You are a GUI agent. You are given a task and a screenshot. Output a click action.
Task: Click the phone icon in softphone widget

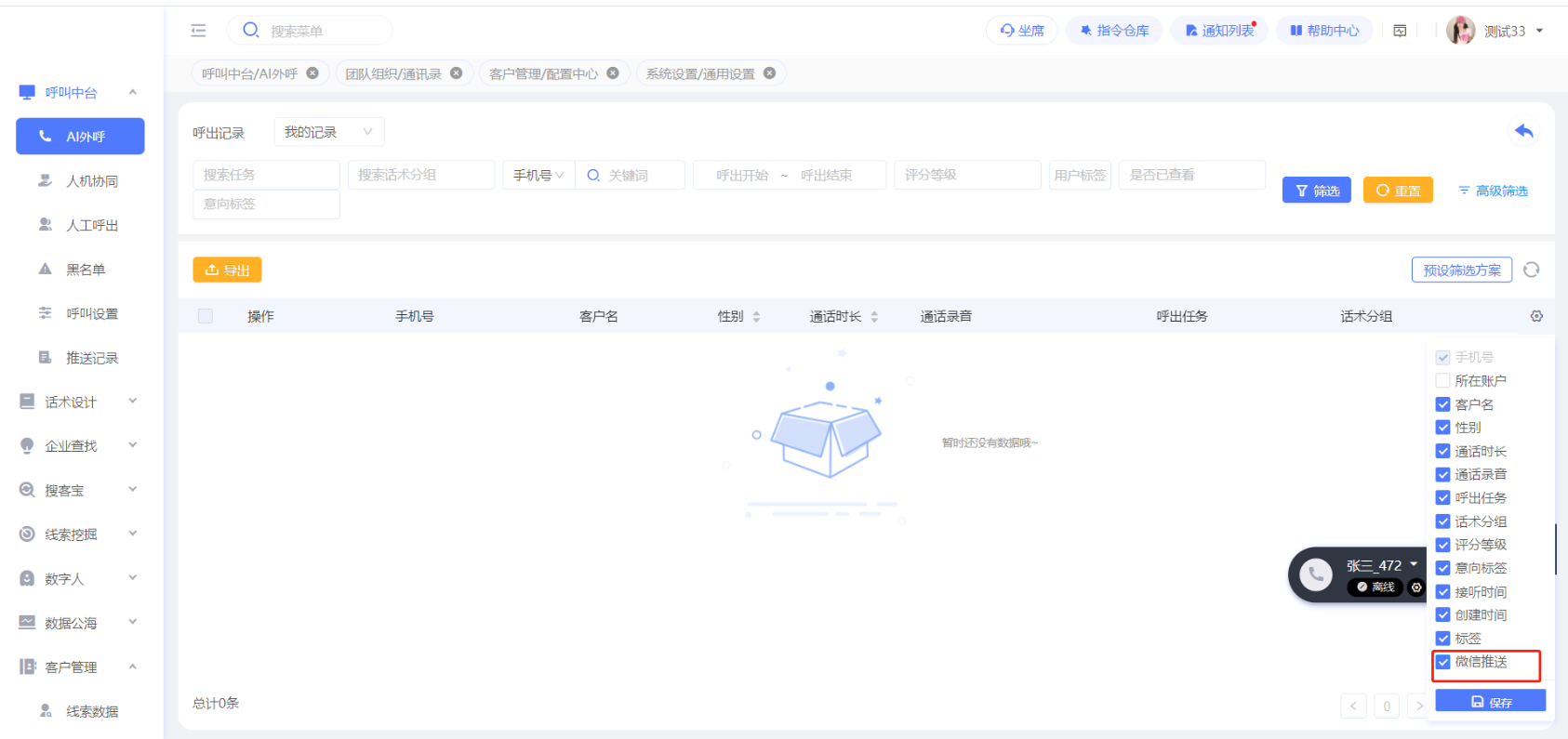[x=1315, y=574]
